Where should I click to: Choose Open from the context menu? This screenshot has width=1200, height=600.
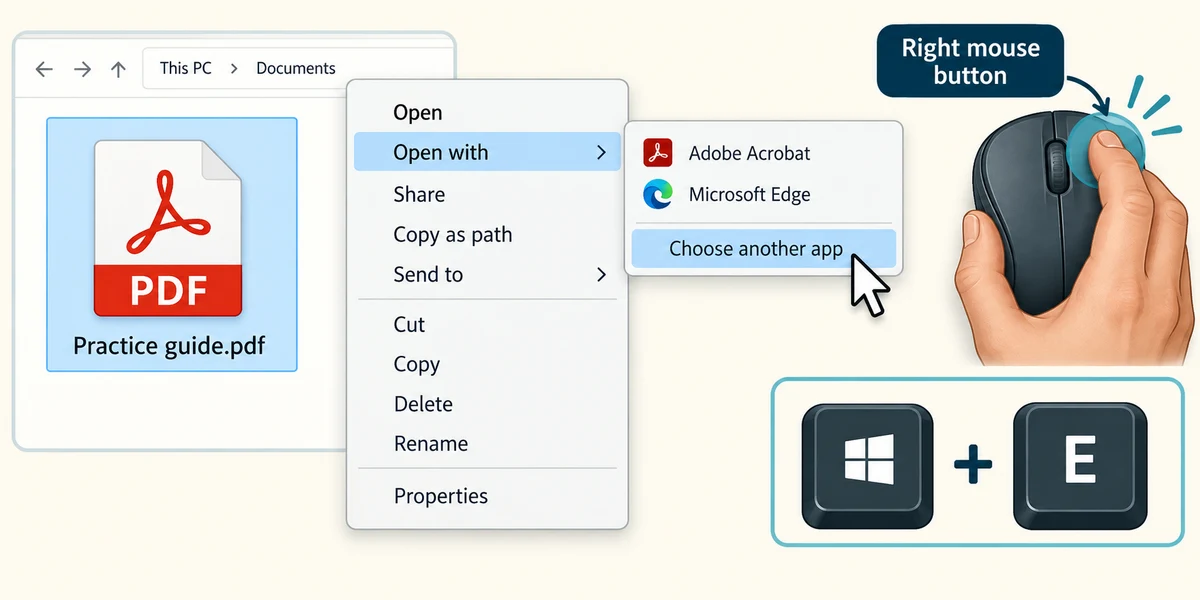pyautogui.click(x=487, y=113)
